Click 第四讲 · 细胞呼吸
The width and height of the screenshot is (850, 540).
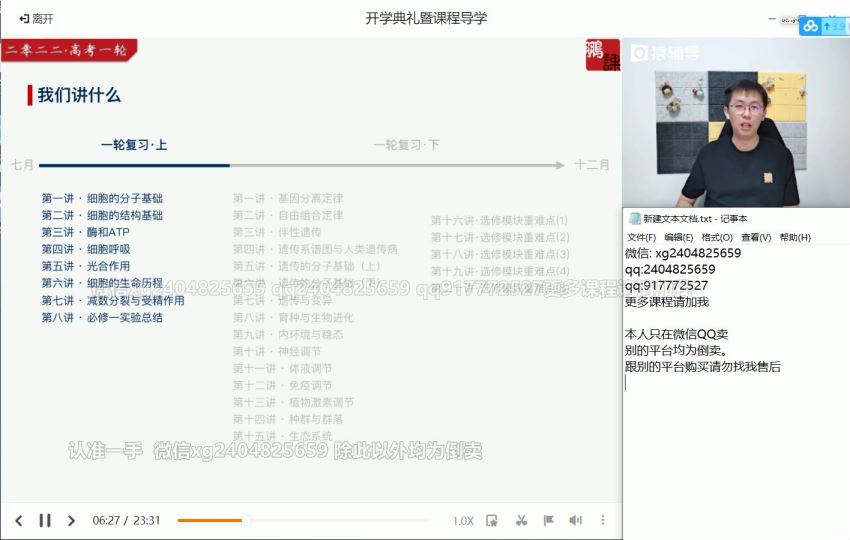[86, 249]
